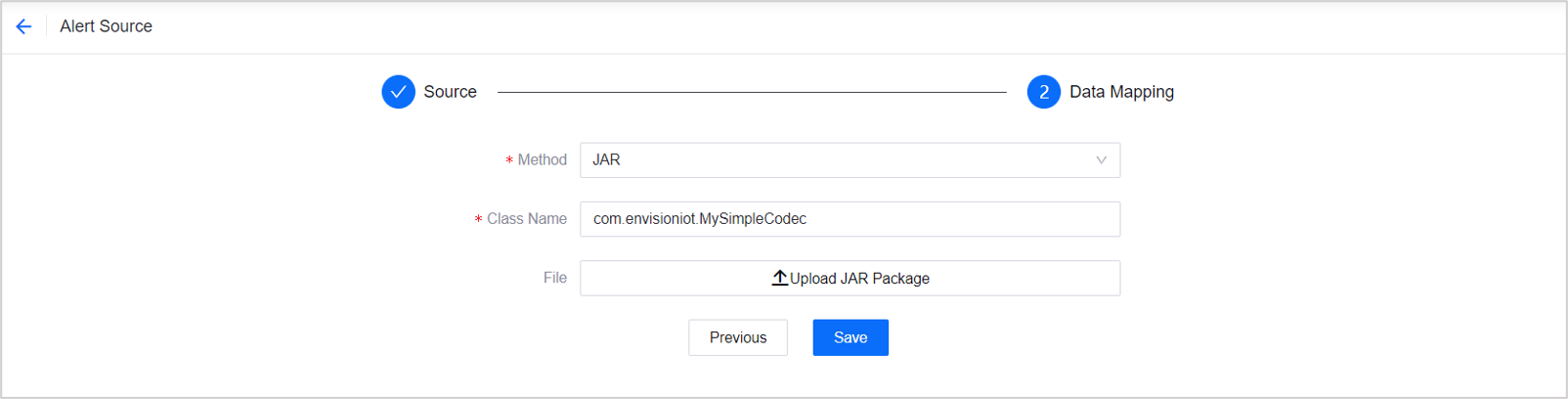Click the step 2 number circle

pyautogui.click(x=1043, y=92)
